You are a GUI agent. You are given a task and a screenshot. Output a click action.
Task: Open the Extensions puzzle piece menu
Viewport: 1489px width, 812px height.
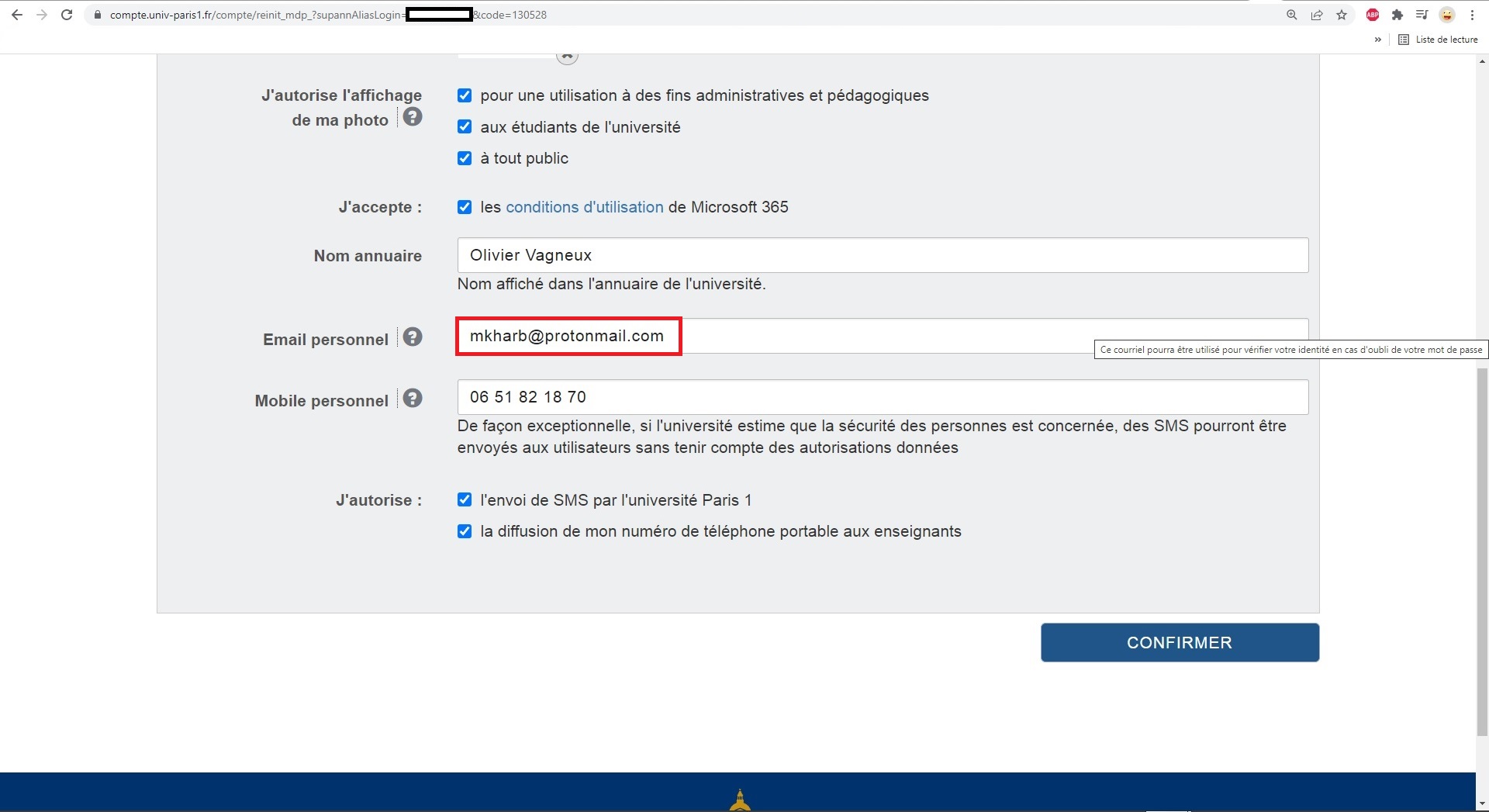point(1397,15)
